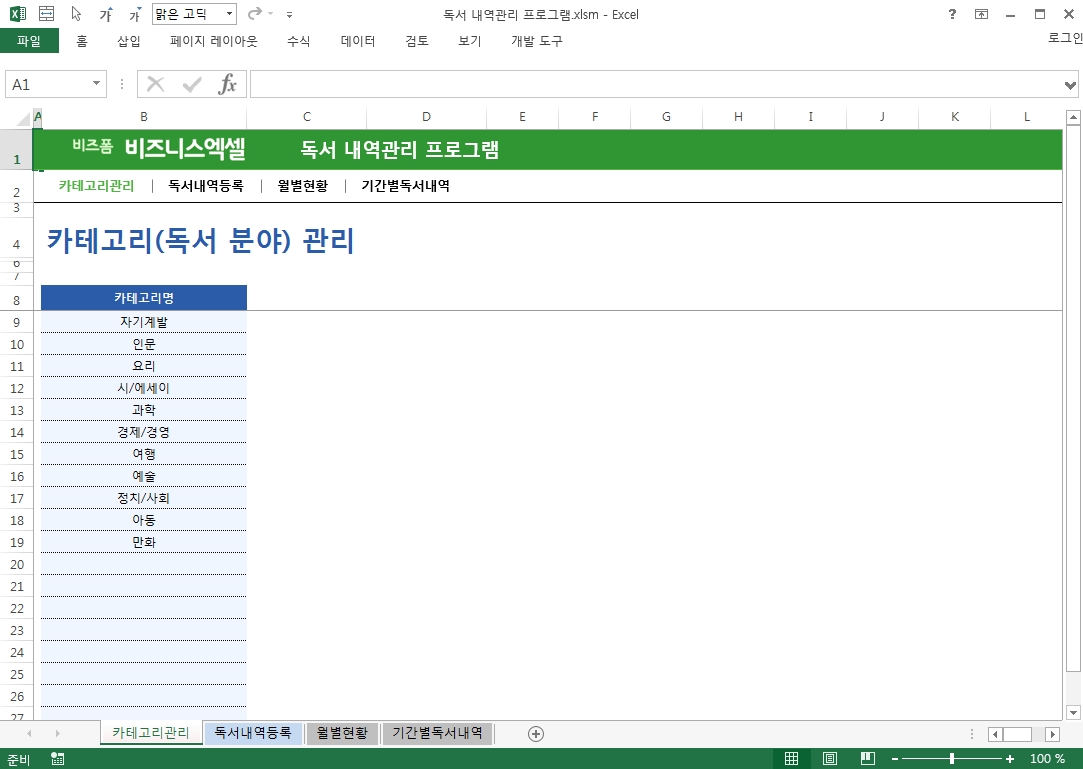Select the 만화 cell
The image size is (1083, 769).
[x=144, y=542]
